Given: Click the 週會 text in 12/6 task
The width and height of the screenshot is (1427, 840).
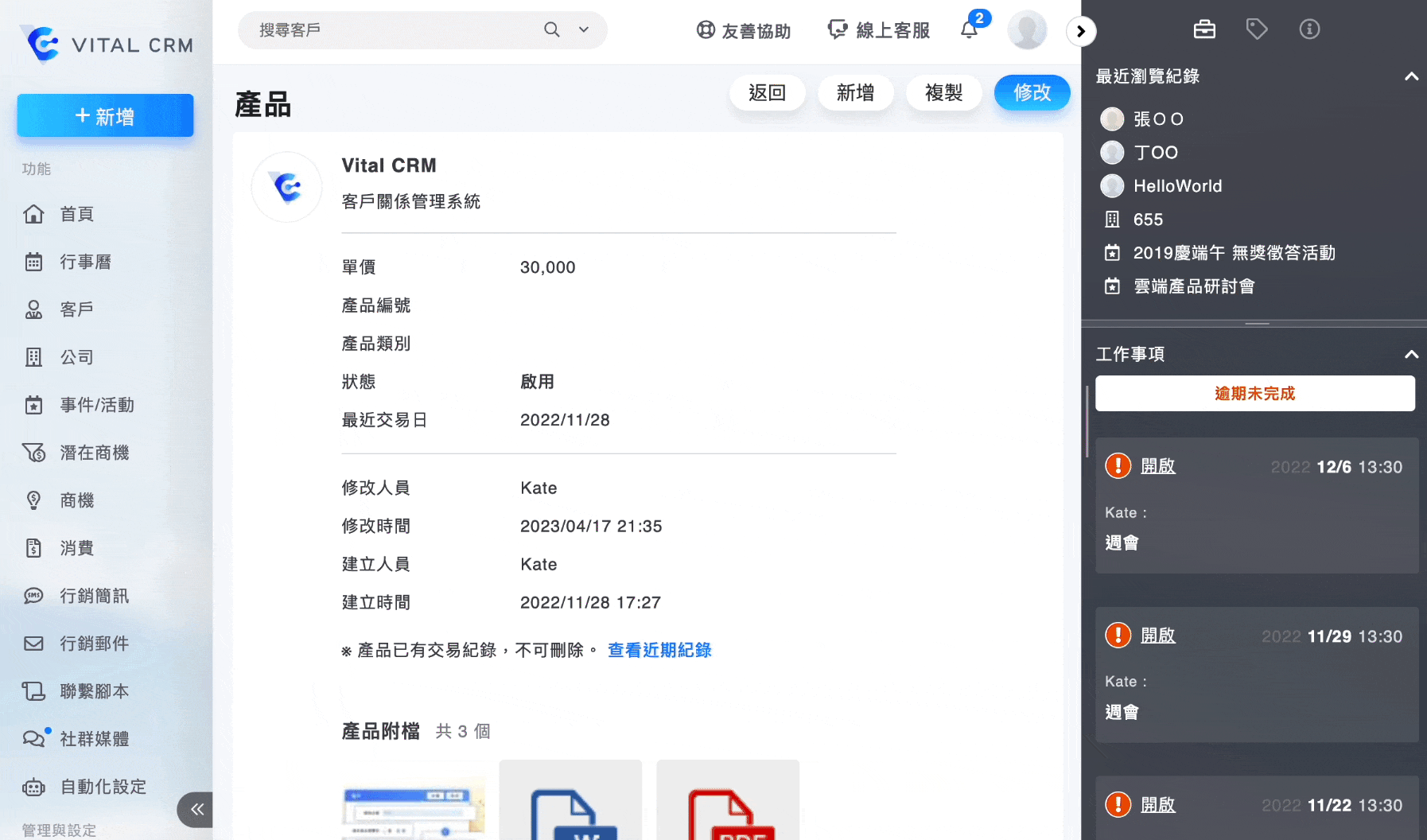Looking at the screenshot, I should coord(1122,542).
